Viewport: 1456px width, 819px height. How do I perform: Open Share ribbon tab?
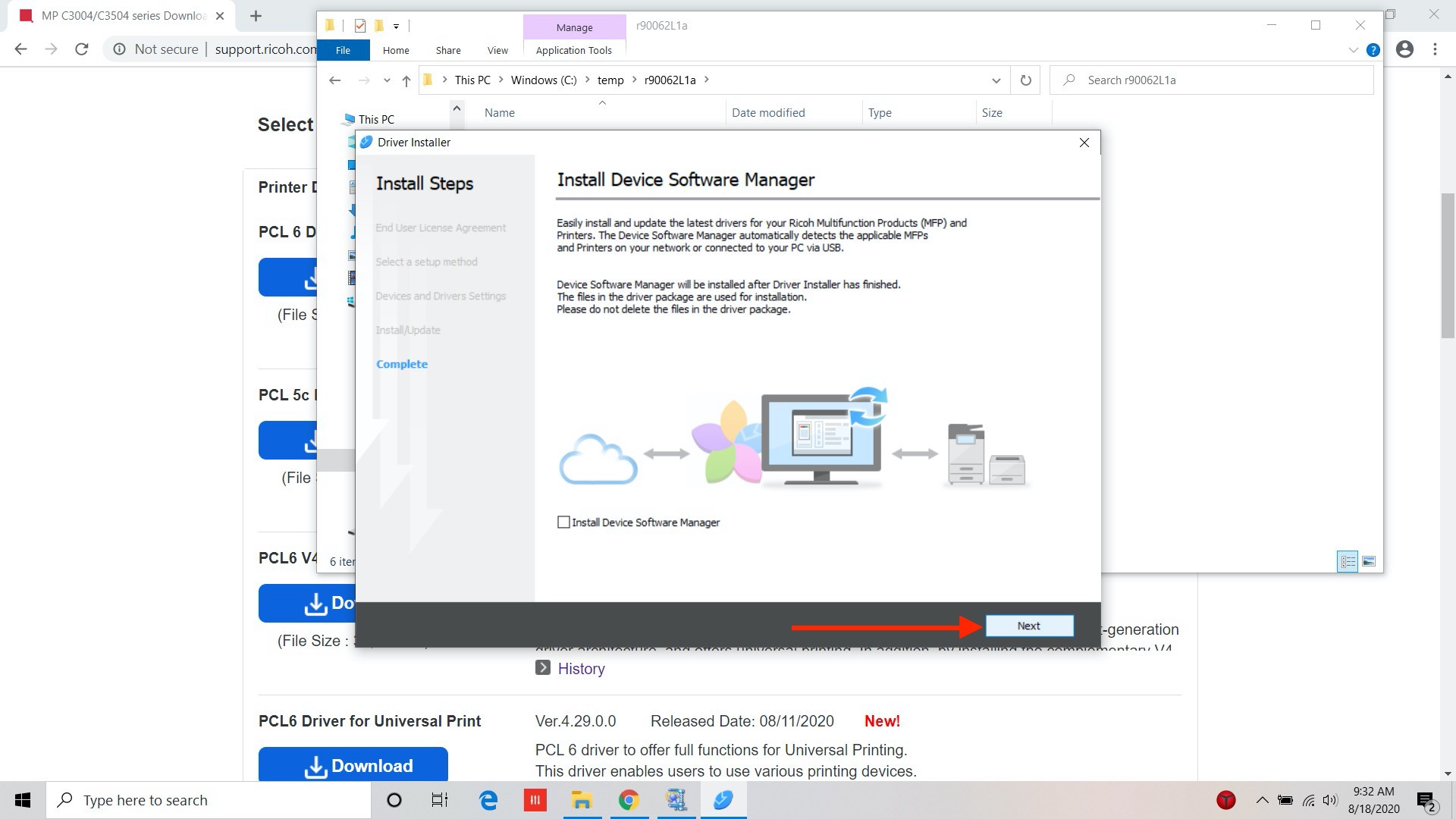[x=448, y=50]
